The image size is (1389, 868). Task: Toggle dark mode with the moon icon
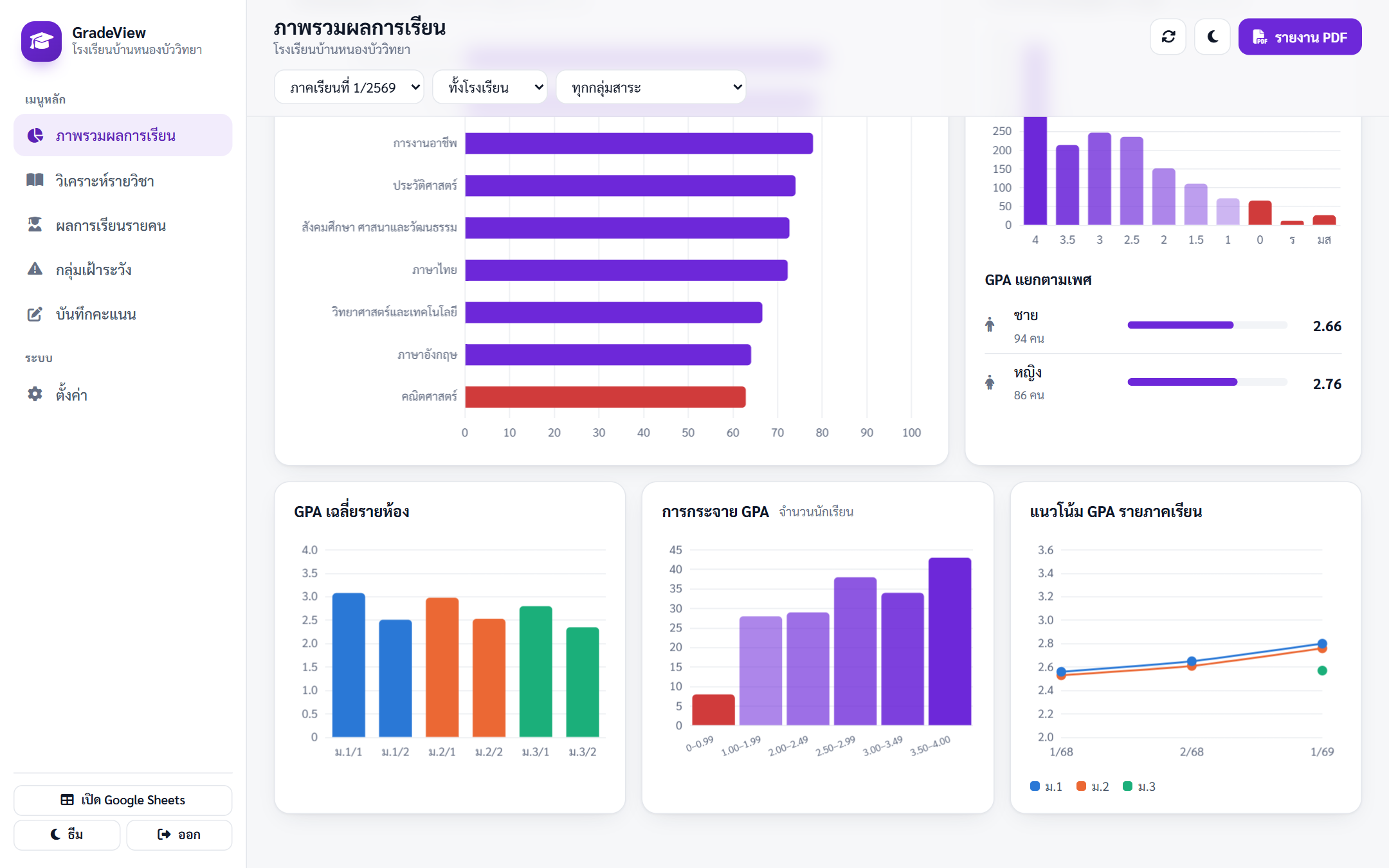click(x=1212, y=37)
